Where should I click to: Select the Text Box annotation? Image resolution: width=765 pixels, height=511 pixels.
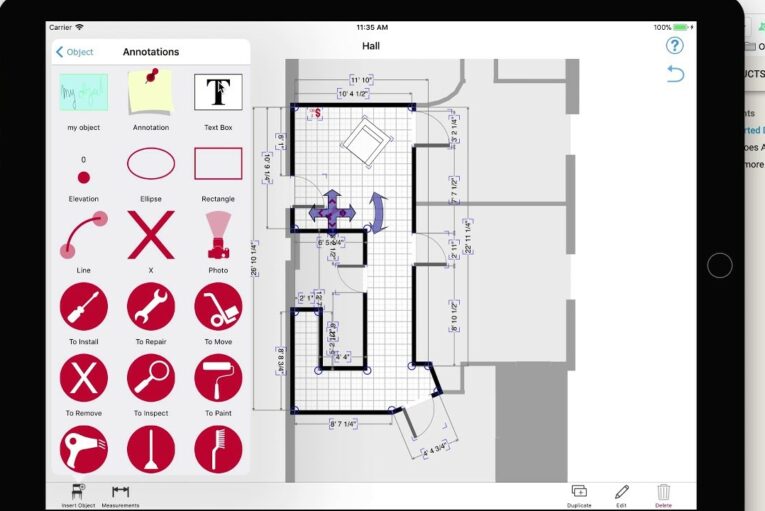click(218, 92)
